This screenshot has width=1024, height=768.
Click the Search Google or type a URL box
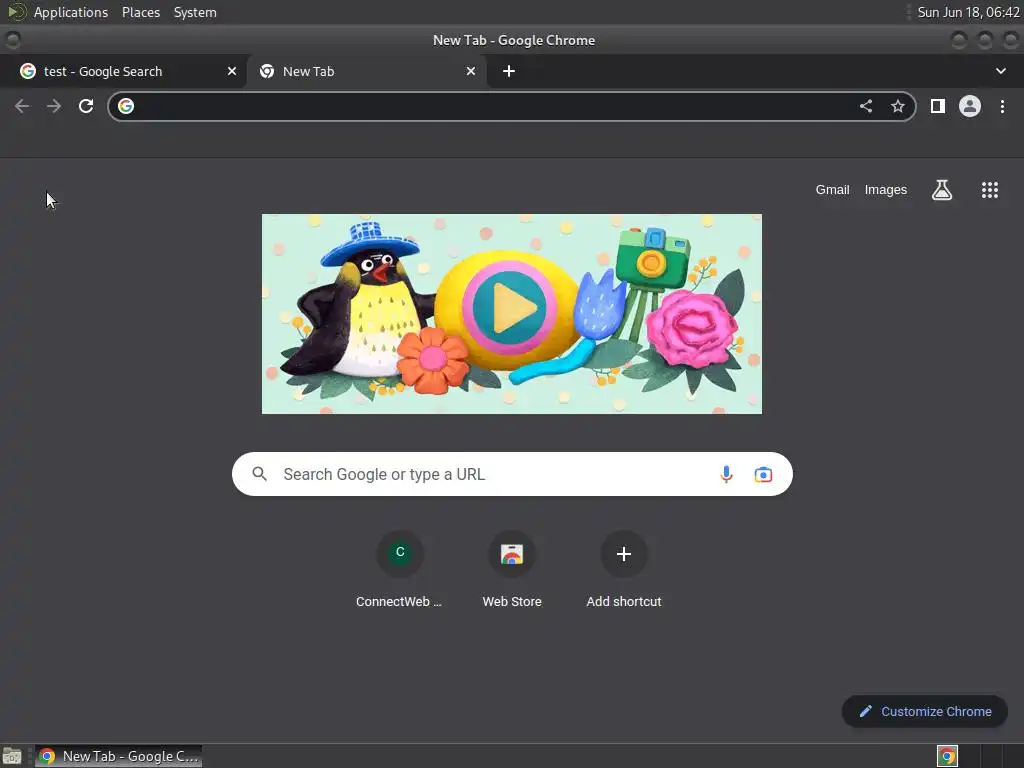tap(512, 474)
